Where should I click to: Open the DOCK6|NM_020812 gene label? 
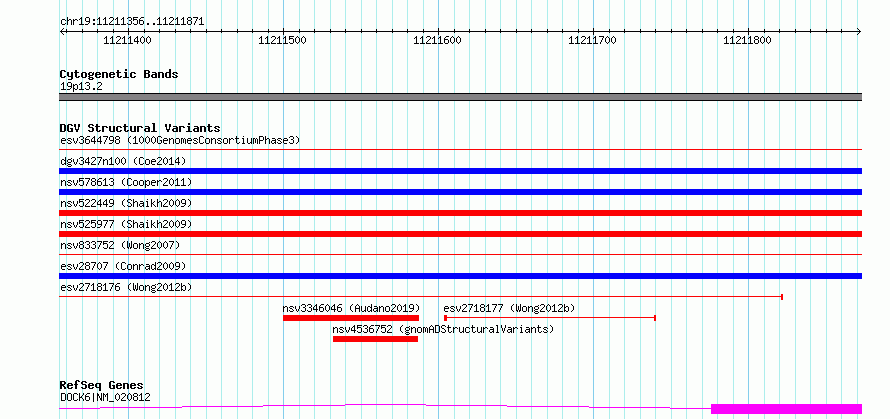(105, 397)
